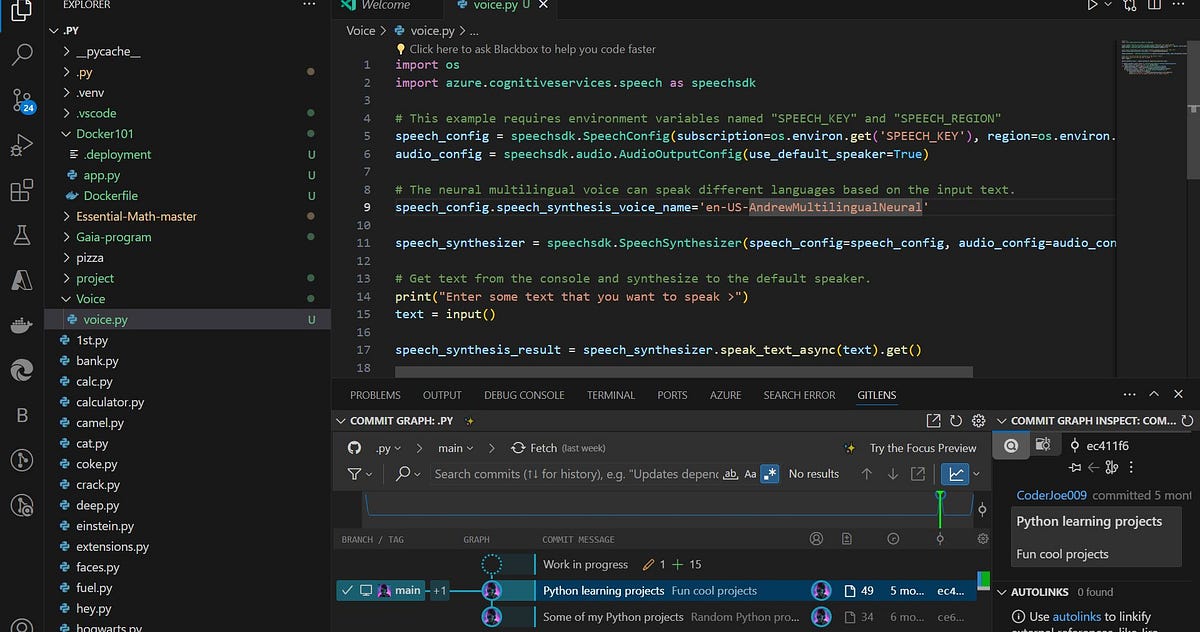The height and width of the screenshot is (632, 1200).
Task: Click CoderJoe009 author link
Action: pos(1051,495)
